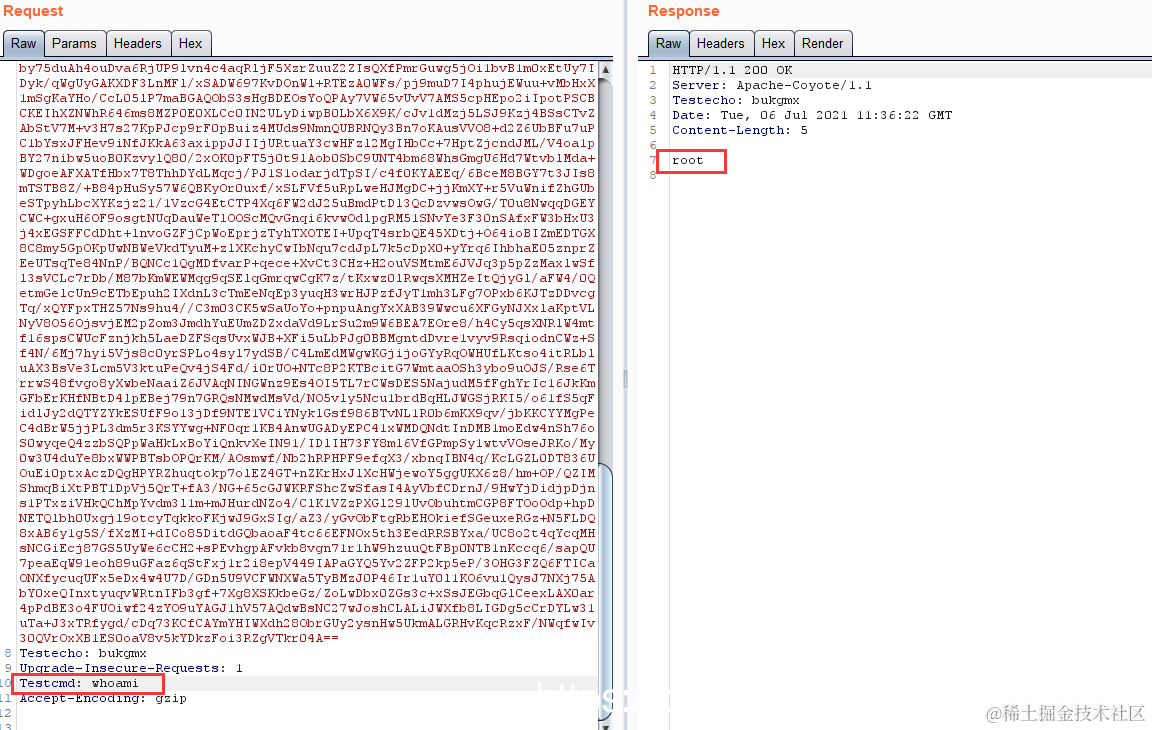Switch to the Response Raw tab
This screenshot has height=730, width=1152.
tap(669, 43)
